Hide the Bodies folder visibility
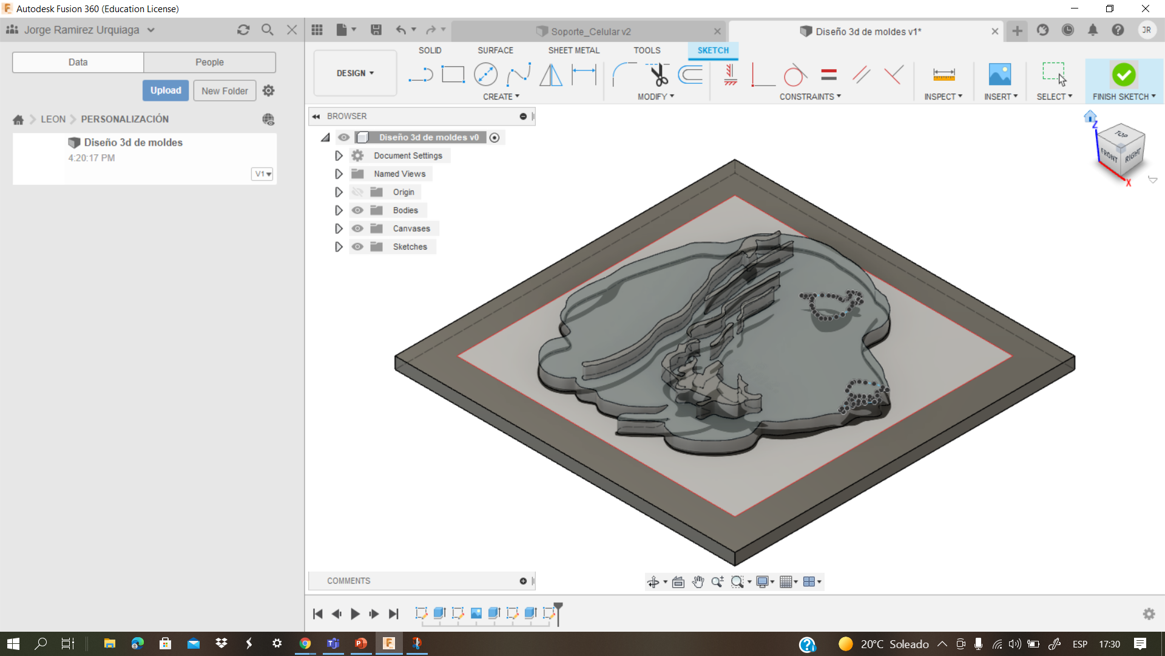This screenshot has width=1165, height=656. (357, 210)
